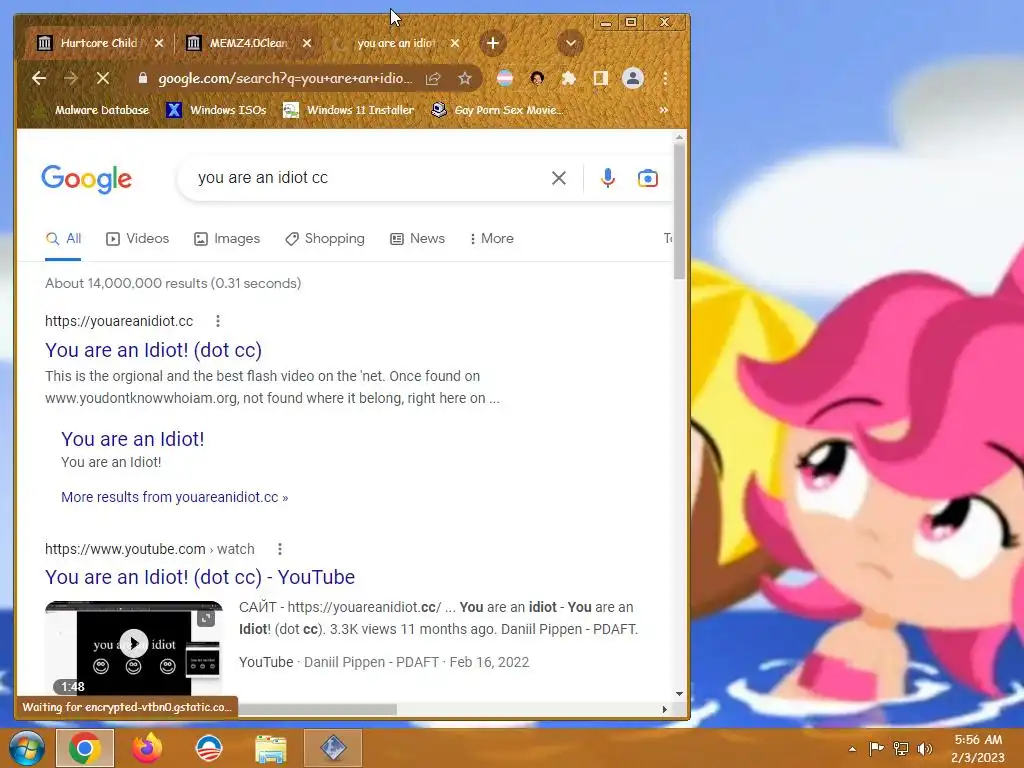1024x768 pixels.
Task: Open the tab search dropdown
Action: tap(570, 43)
